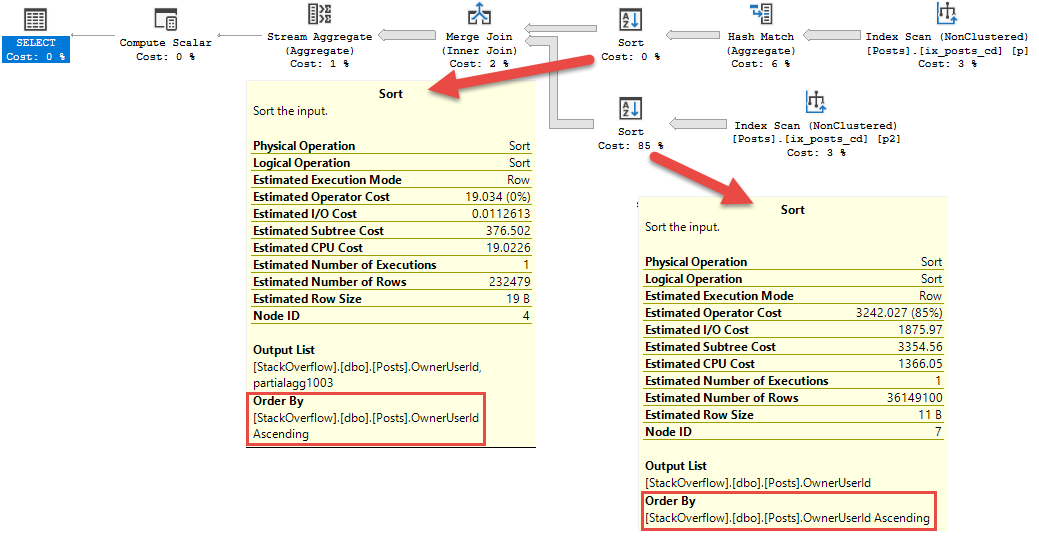The width and height of the screenshot is (1039, 540).
Task: Click the 3242.027 (85%) operator cost value
Action: click(891, 313)
